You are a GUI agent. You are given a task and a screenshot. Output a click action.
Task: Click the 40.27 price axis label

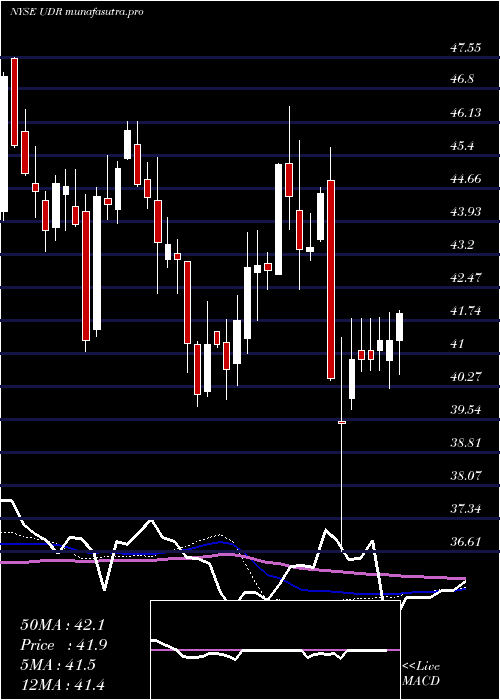click(x=466, y=376)
